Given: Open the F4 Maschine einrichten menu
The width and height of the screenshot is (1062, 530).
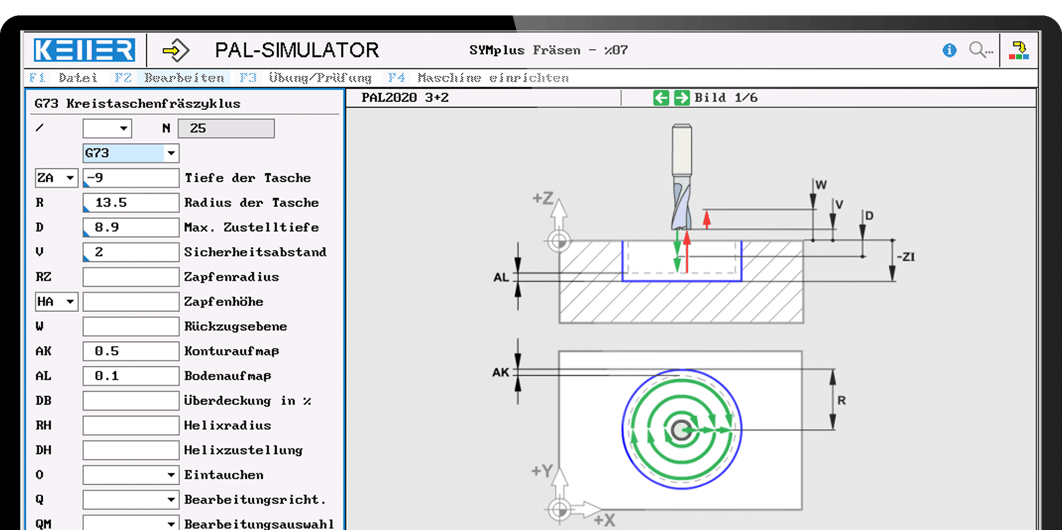Looking at the screenshot, I should (477, 78).
